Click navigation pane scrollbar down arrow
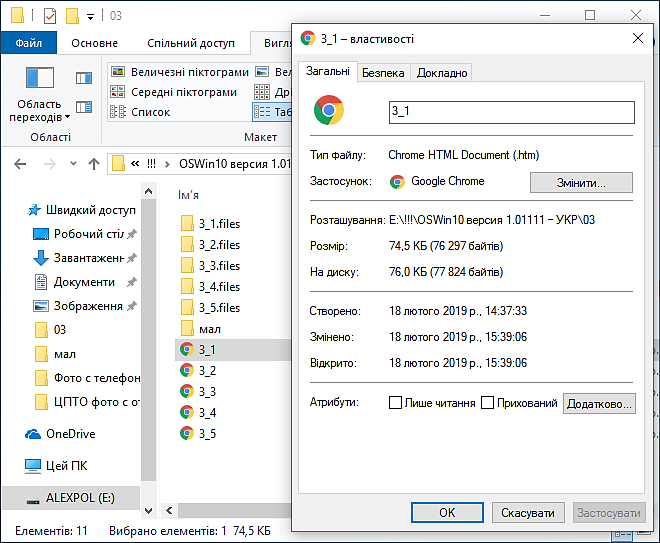Image resolution: width=660 pixels, height=543 pixels. (x=149, y=511)
